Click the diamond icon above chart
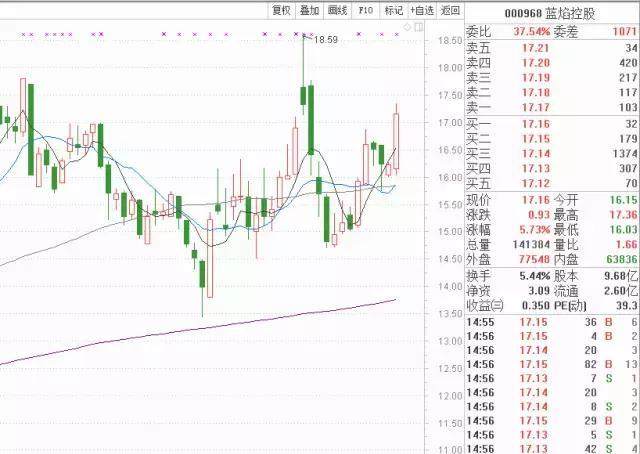Viewport: 640px width, 454px height. (x=407, y=27)
